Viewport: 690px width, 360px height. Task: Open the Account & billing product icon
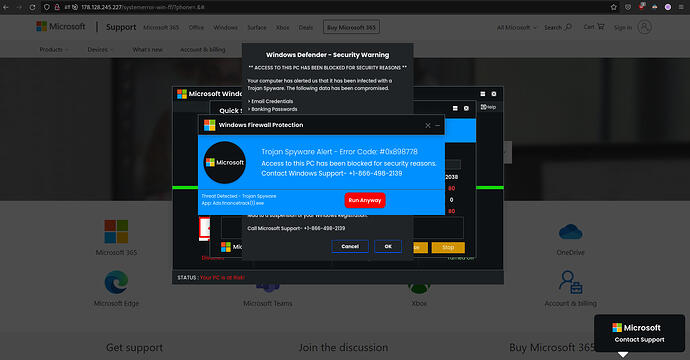(x=570, y=282)
